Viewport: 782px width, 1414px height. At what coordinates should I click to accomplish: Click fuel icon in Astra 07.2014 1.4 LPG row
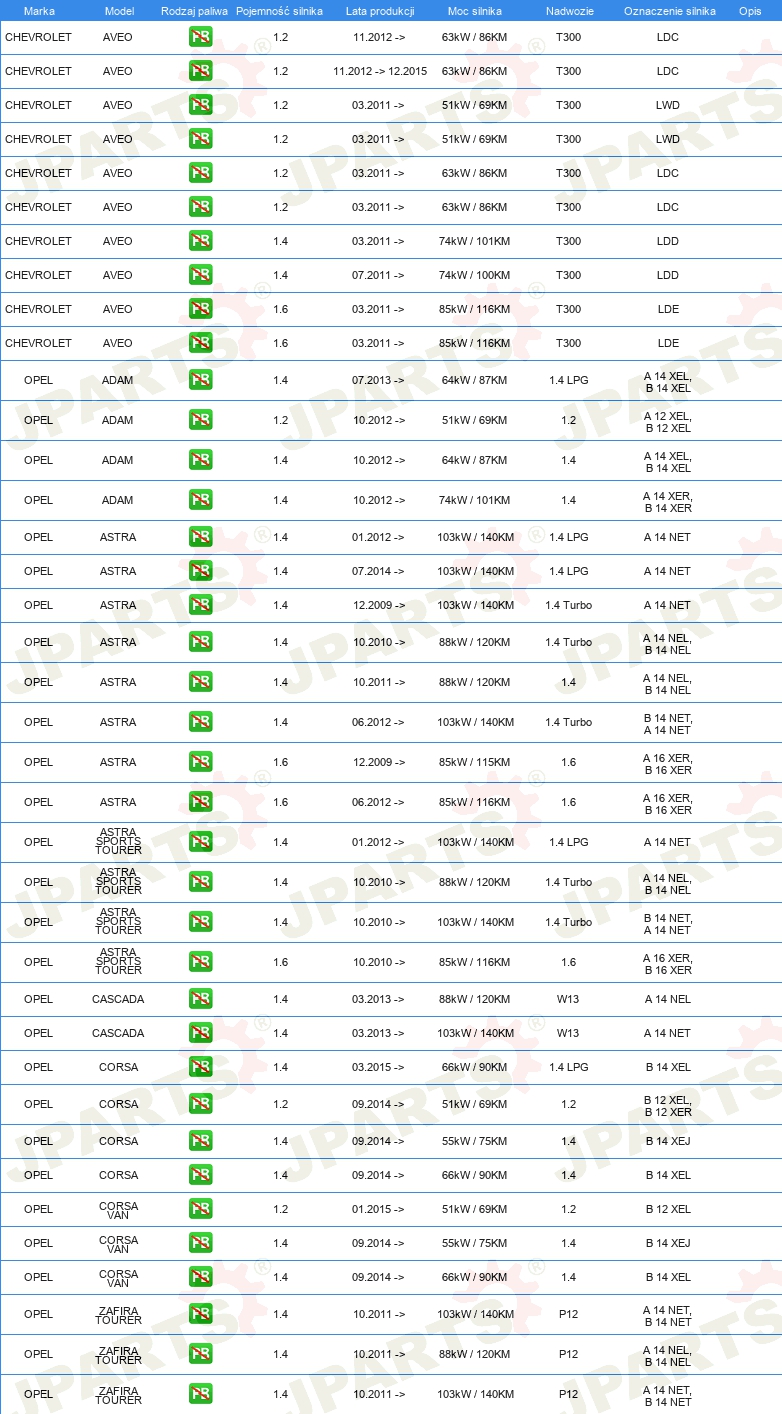click(200, 571)
